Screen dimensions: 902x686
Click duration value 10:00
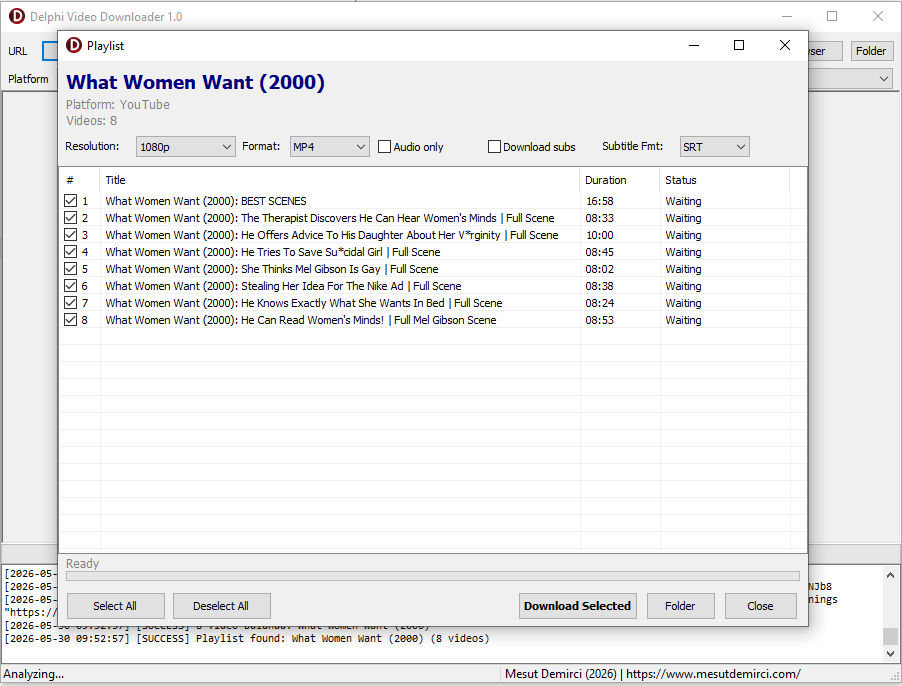pos(599,235)
